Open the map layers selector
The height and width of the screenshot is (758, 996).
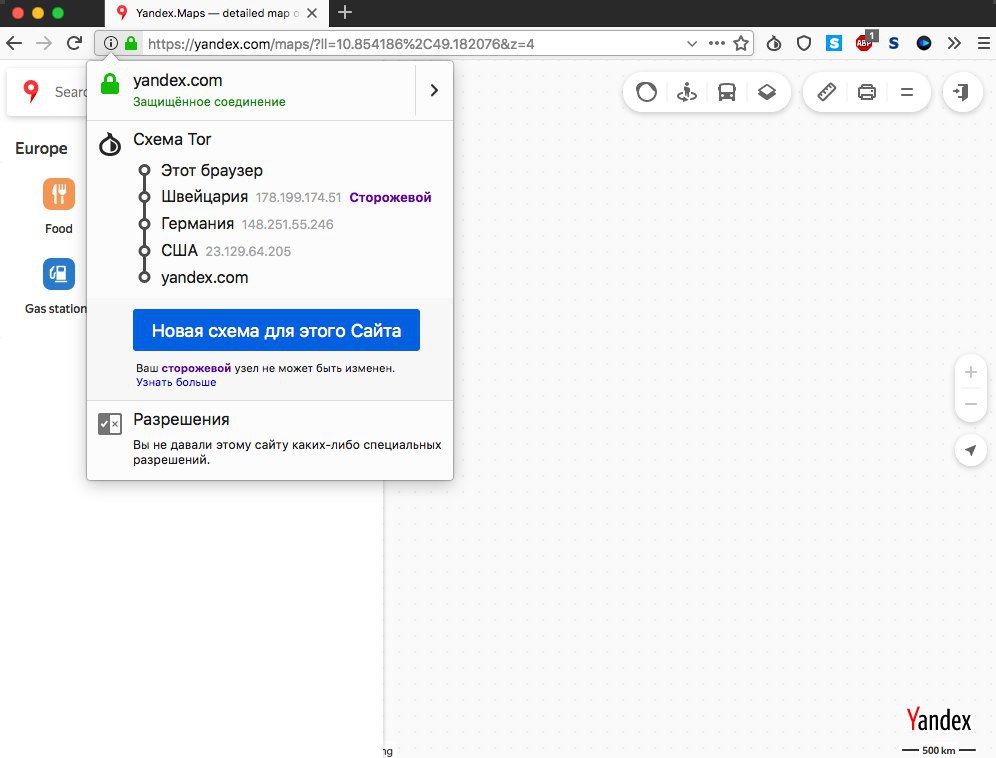pyautogui.click(x=767, y=92)
